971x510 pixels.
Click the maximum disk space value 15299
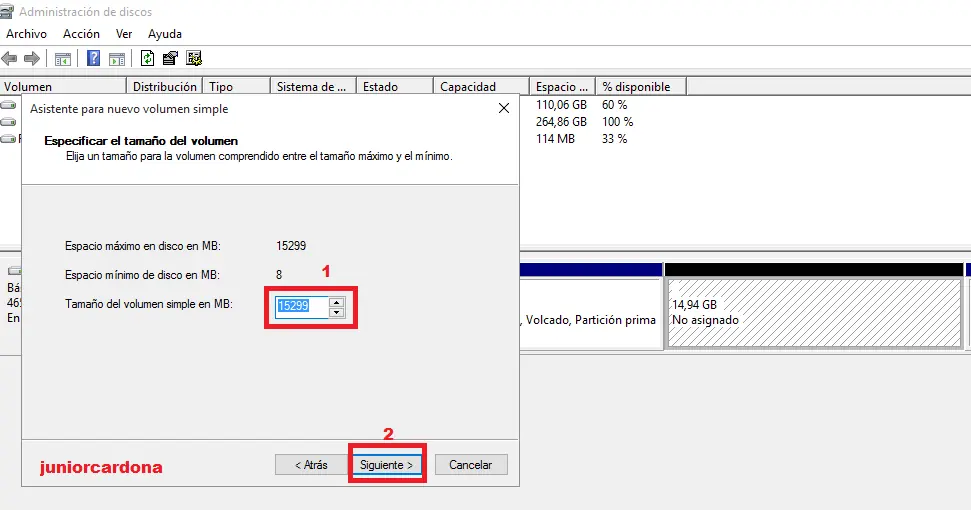point(291,246)
